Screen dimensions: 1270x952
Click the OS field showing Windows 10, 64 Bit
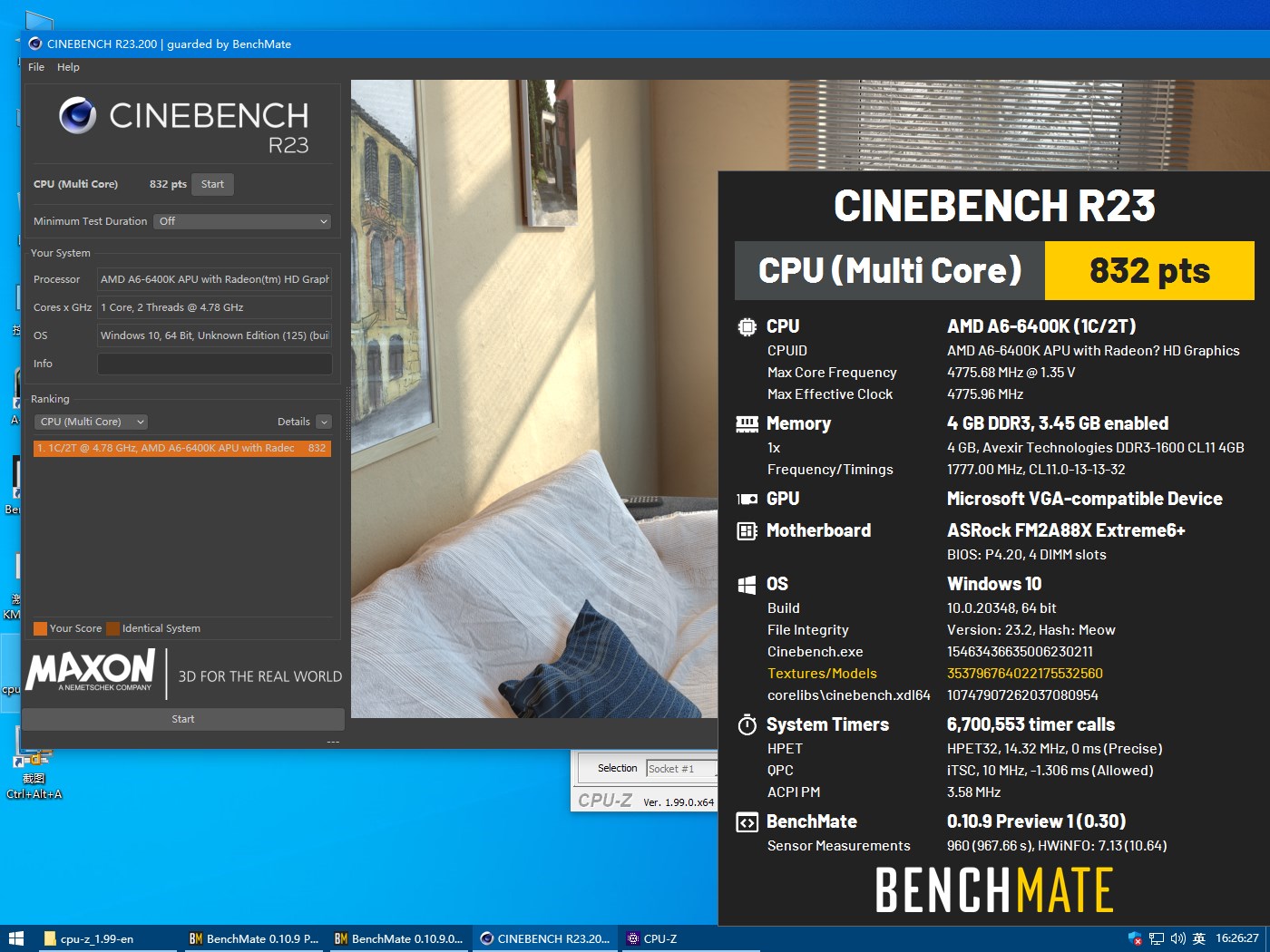click(214, 335)
